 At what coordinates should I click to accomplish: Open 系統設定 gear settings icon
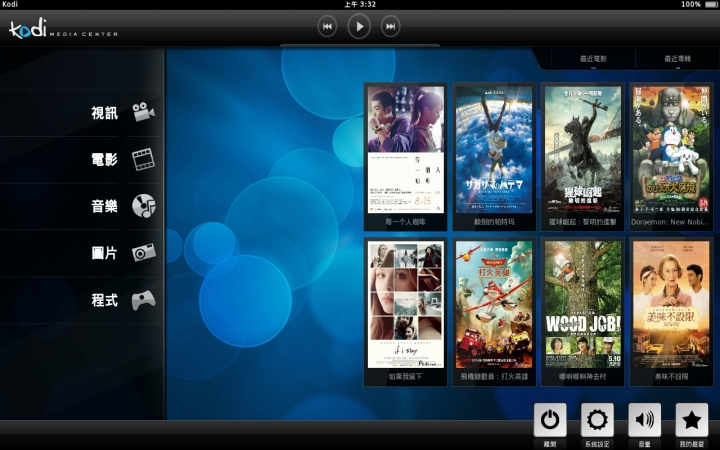[597, 420]
